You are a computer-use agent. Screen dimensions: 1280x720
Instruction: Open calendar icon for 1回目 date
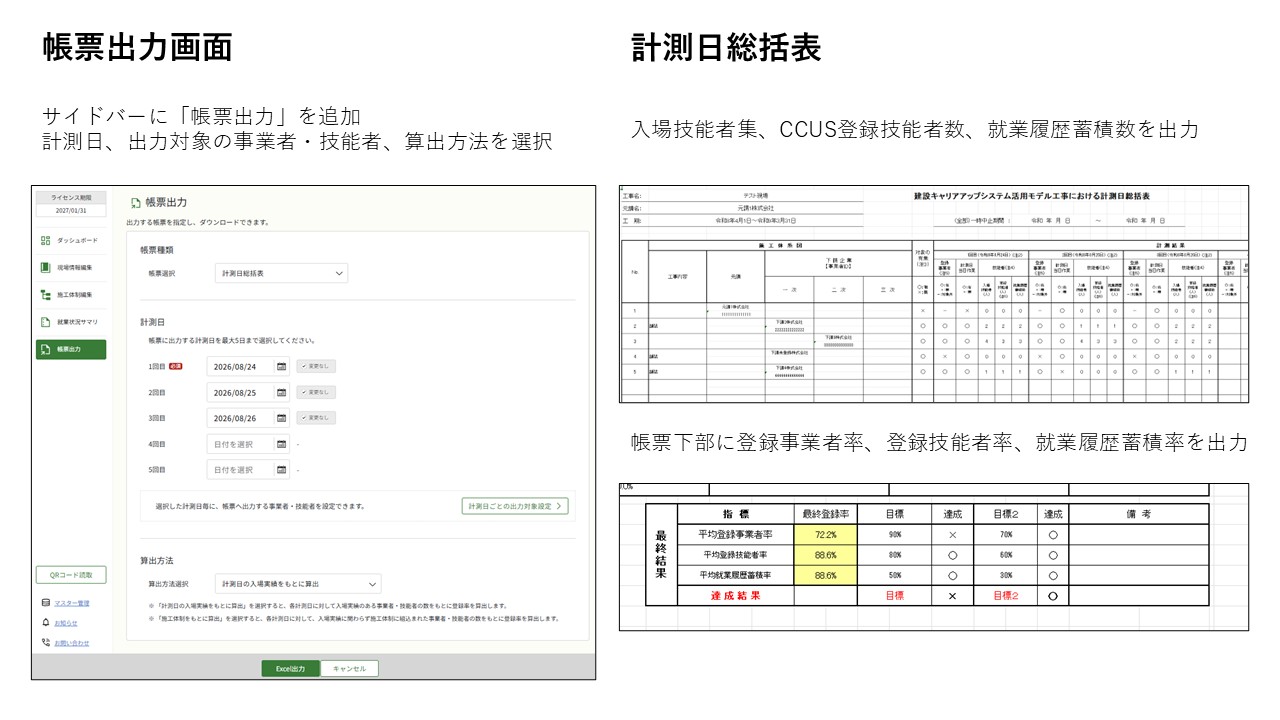coord(281,367)
